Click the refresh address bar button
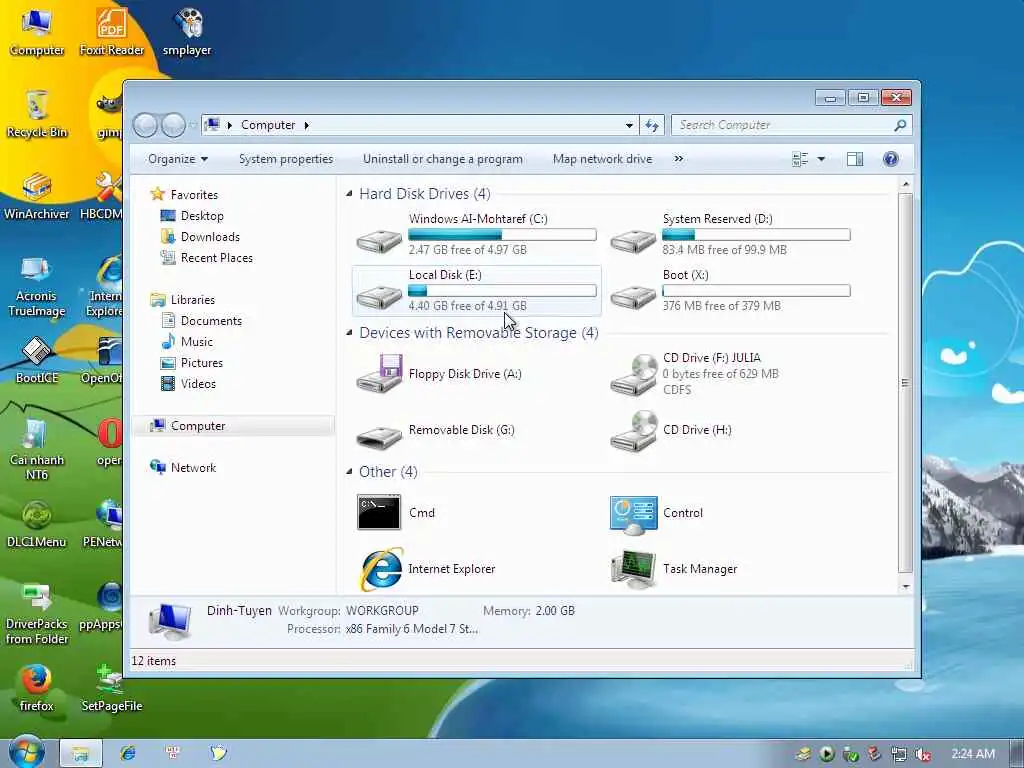 click(x=652, y=125)
